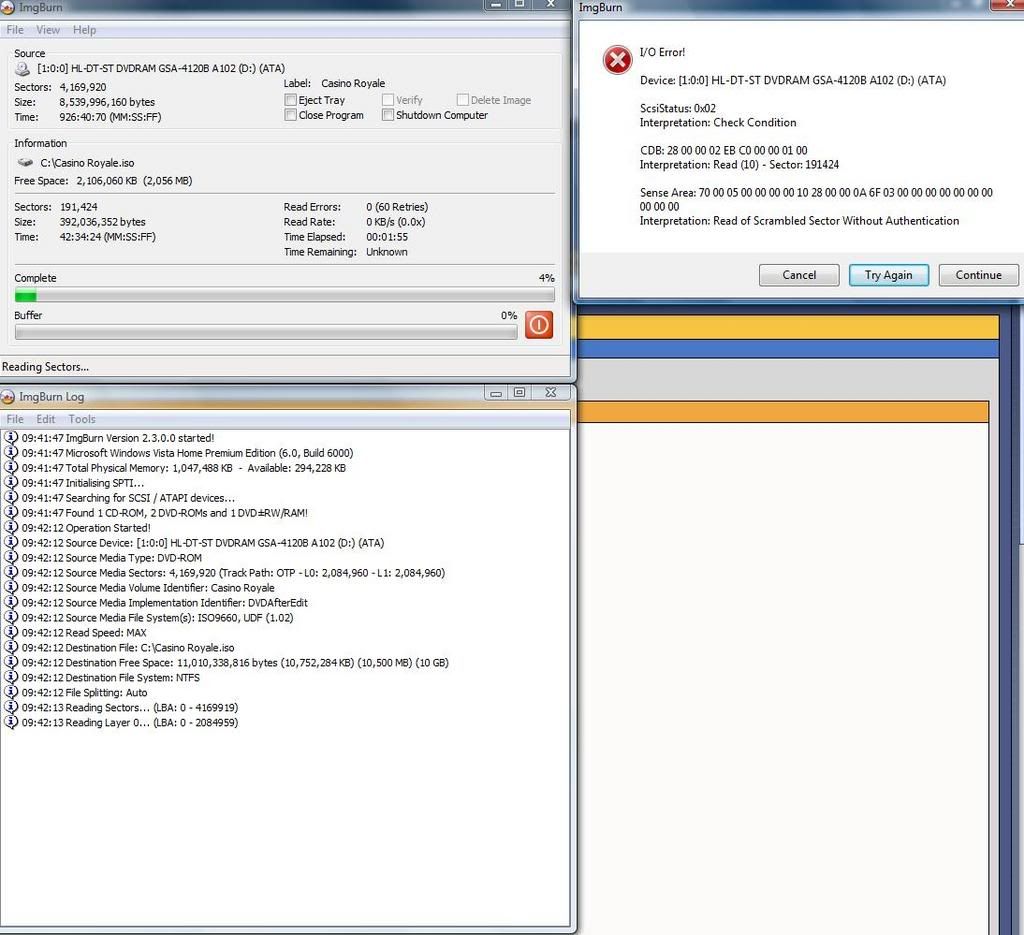The height and width of the screenshot is (935, 1024).
Task: Enable the Eject Tray checkbox
Action: (x=291, y=100)
